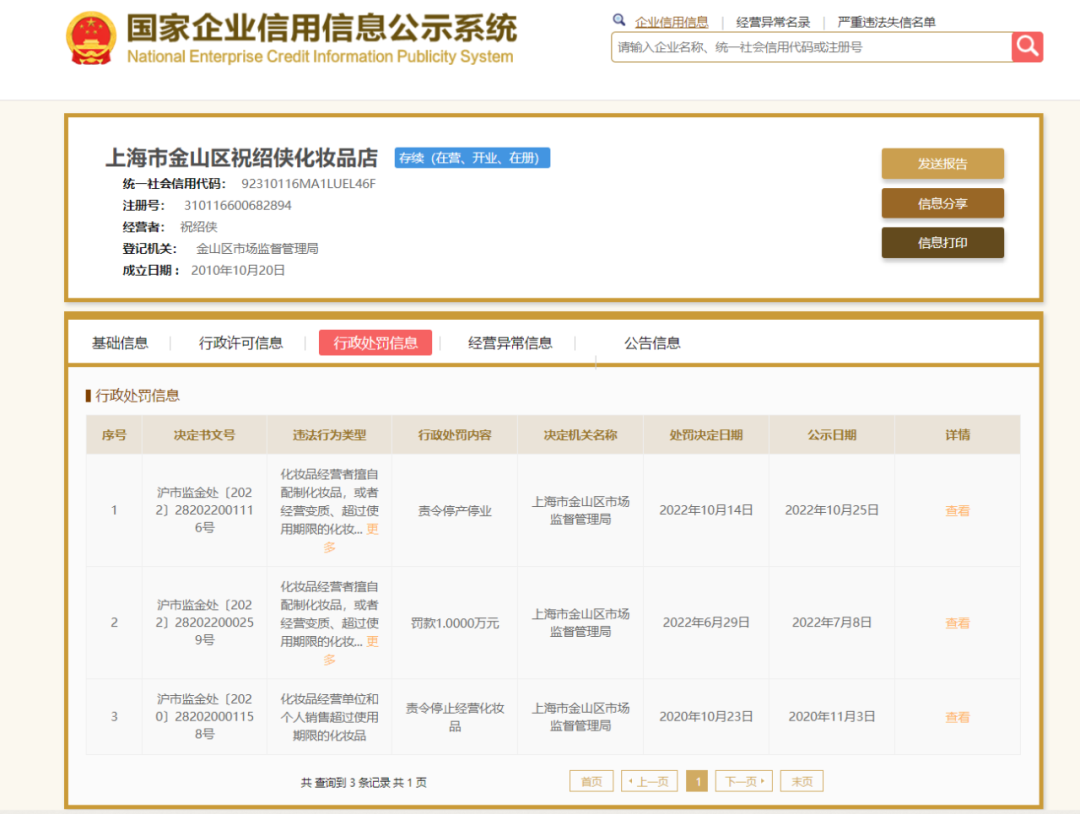Select the 严重违法失信名单 search category

886,22
